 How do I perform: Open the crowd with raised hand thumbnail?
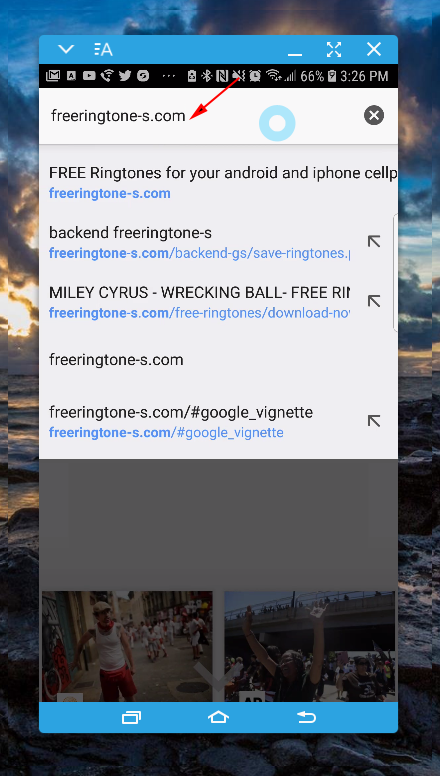click(x=309, y=646)
